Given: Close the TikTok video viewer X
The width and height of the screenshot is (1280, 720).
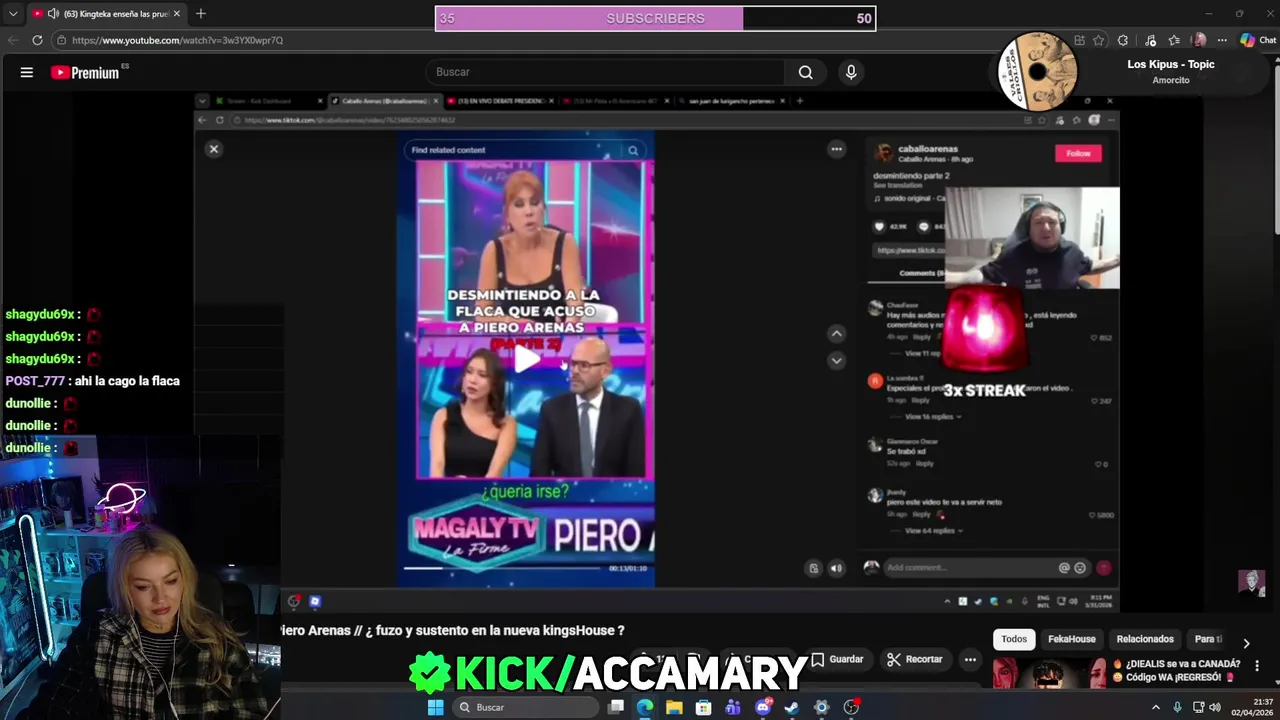Looking at the screenshot, I should (x=213, y=149).
